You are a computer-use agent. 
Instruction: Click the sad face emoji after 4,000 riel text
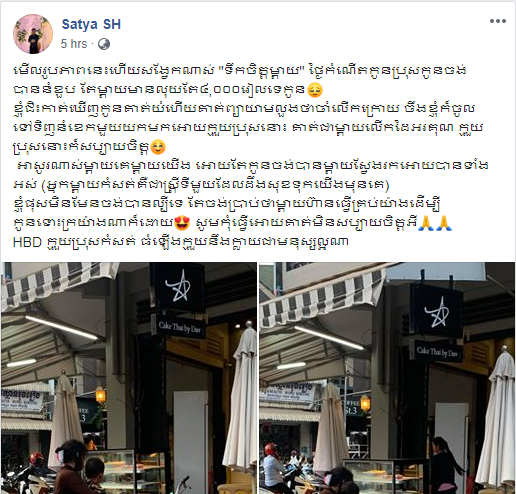click(315, 90)
